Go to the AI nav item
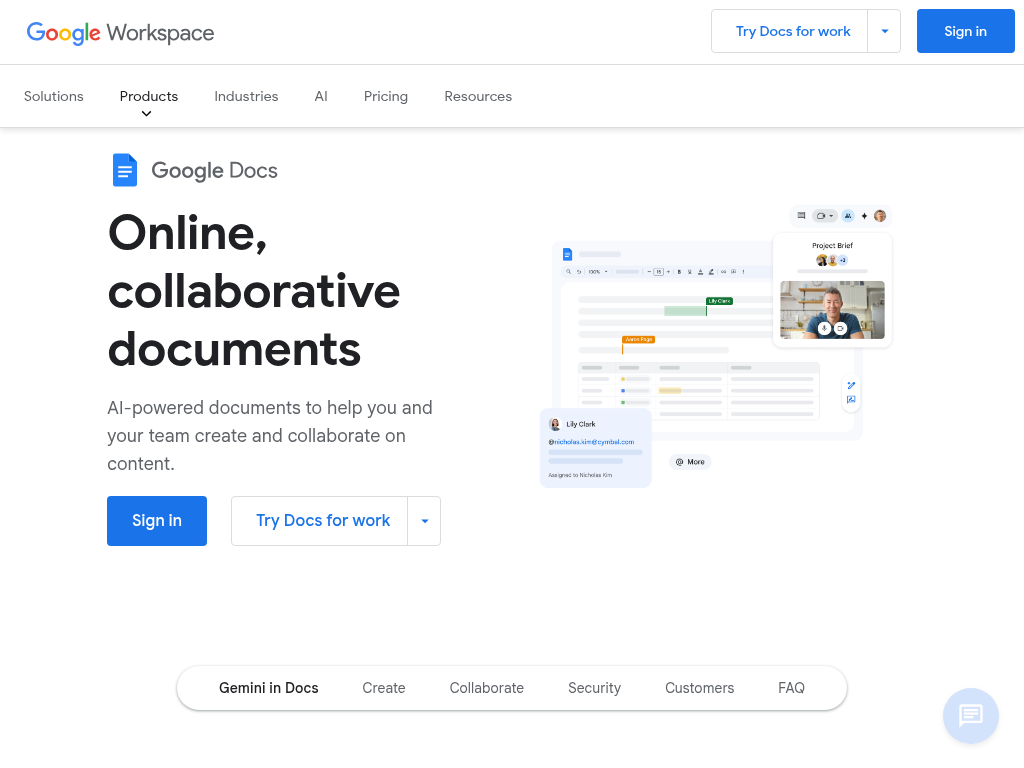 click(321, 96)
